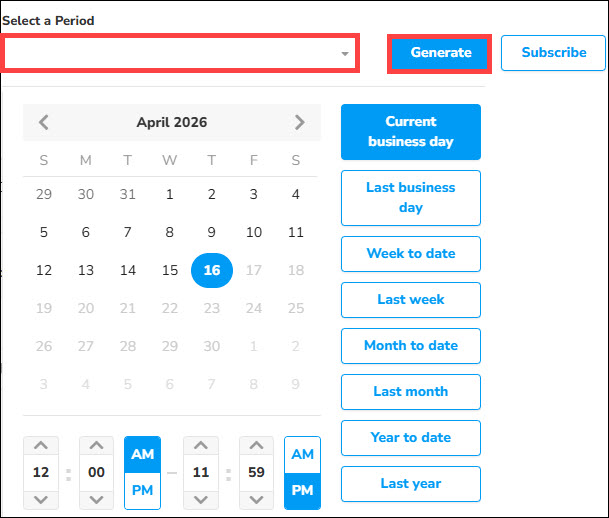Click the Generate button
This screenshot has width=609, height=518.
pos(440,53)
